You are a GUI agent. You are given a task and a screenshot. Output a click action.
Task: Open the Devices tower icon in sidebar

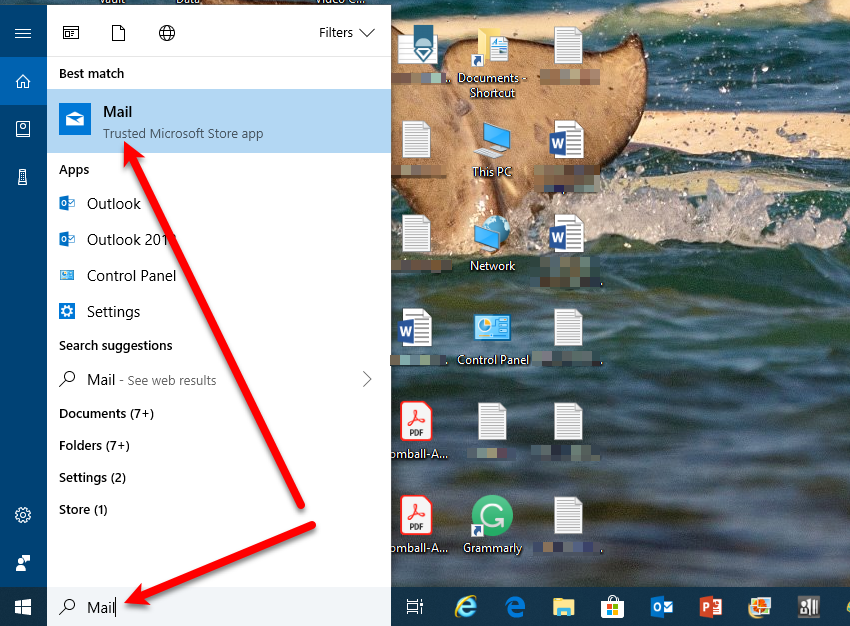coord(23,177)
